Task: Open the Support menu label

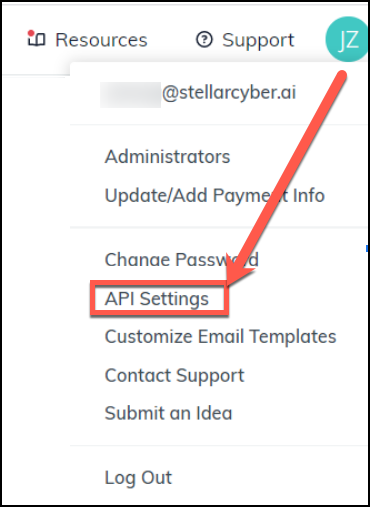Action: (258, 41)
